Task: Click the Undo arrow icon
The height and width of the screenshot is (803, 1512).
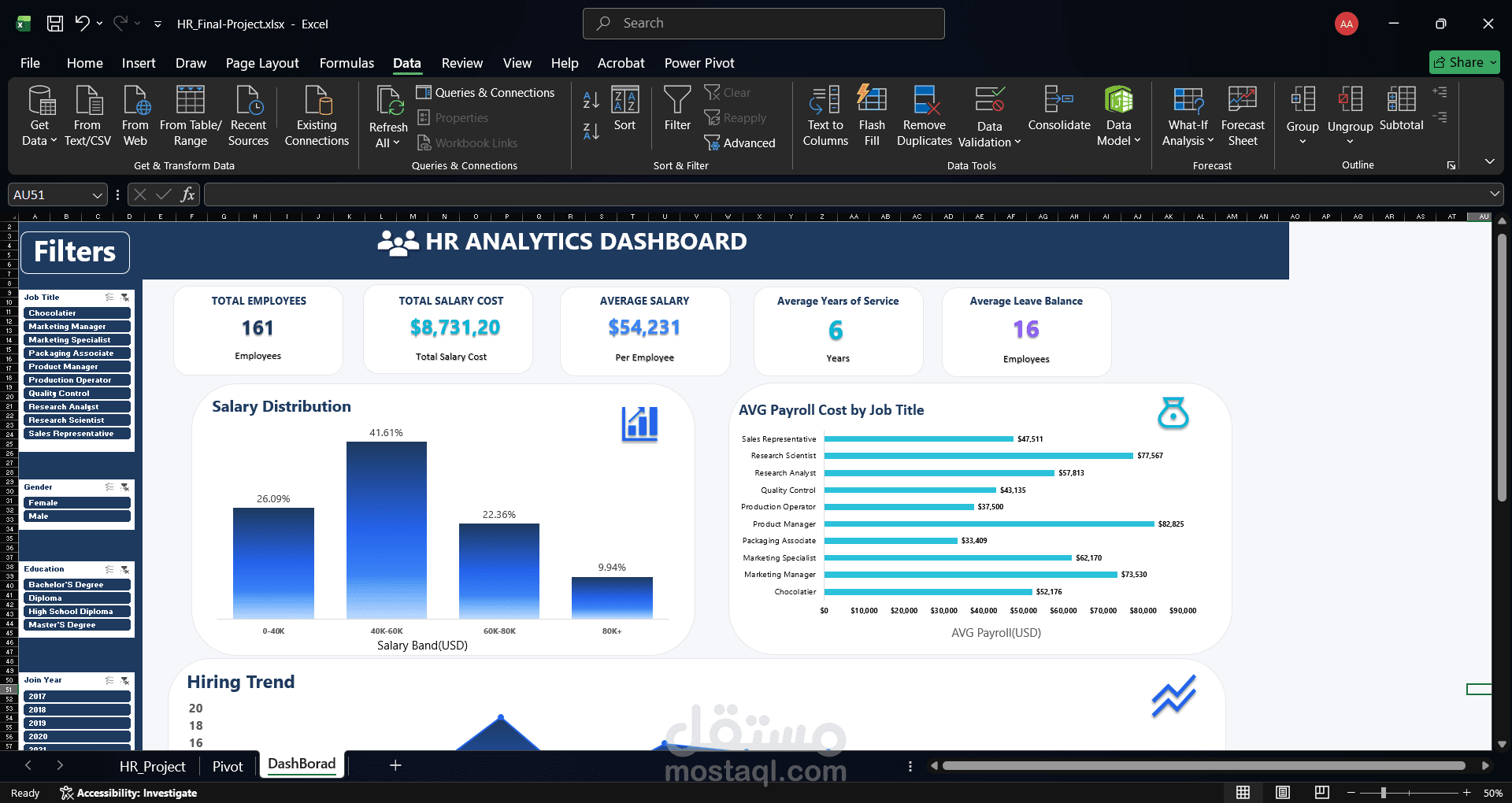Action: [x=82, y=23]
